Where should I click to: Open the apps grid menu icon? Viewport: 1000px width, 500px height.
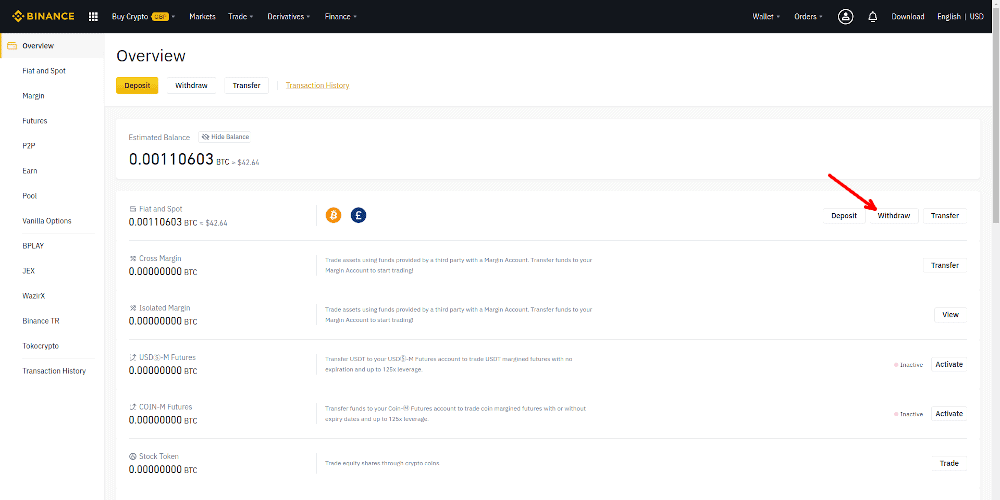[93, 17]
